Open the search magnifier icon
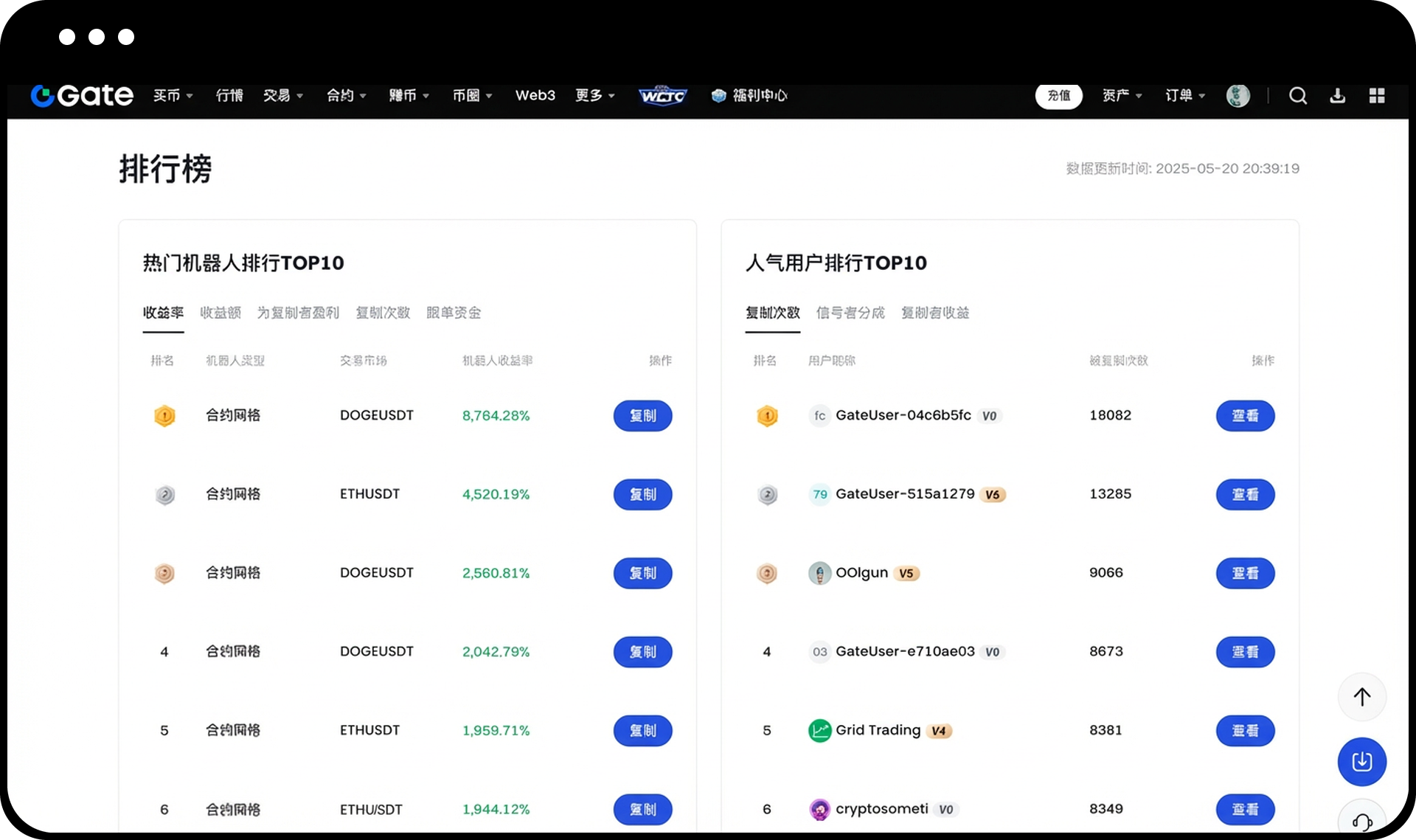The width and height of the screenshot is (1416, 840). pyautogui.click(x=1297, y=96)
